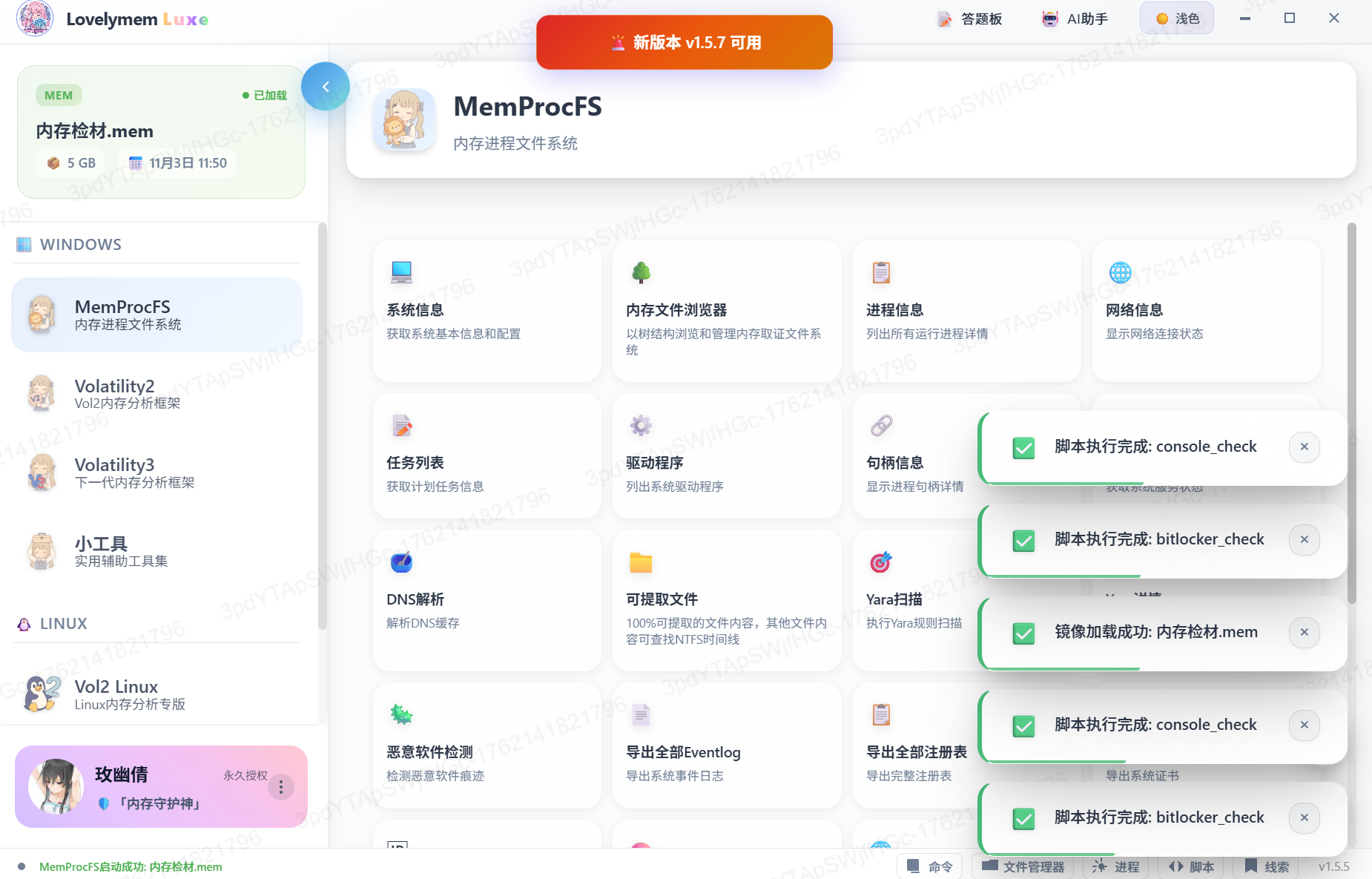Click the extractable files folder icon
Screen dimensions: 1372x879
pos(641,562)
